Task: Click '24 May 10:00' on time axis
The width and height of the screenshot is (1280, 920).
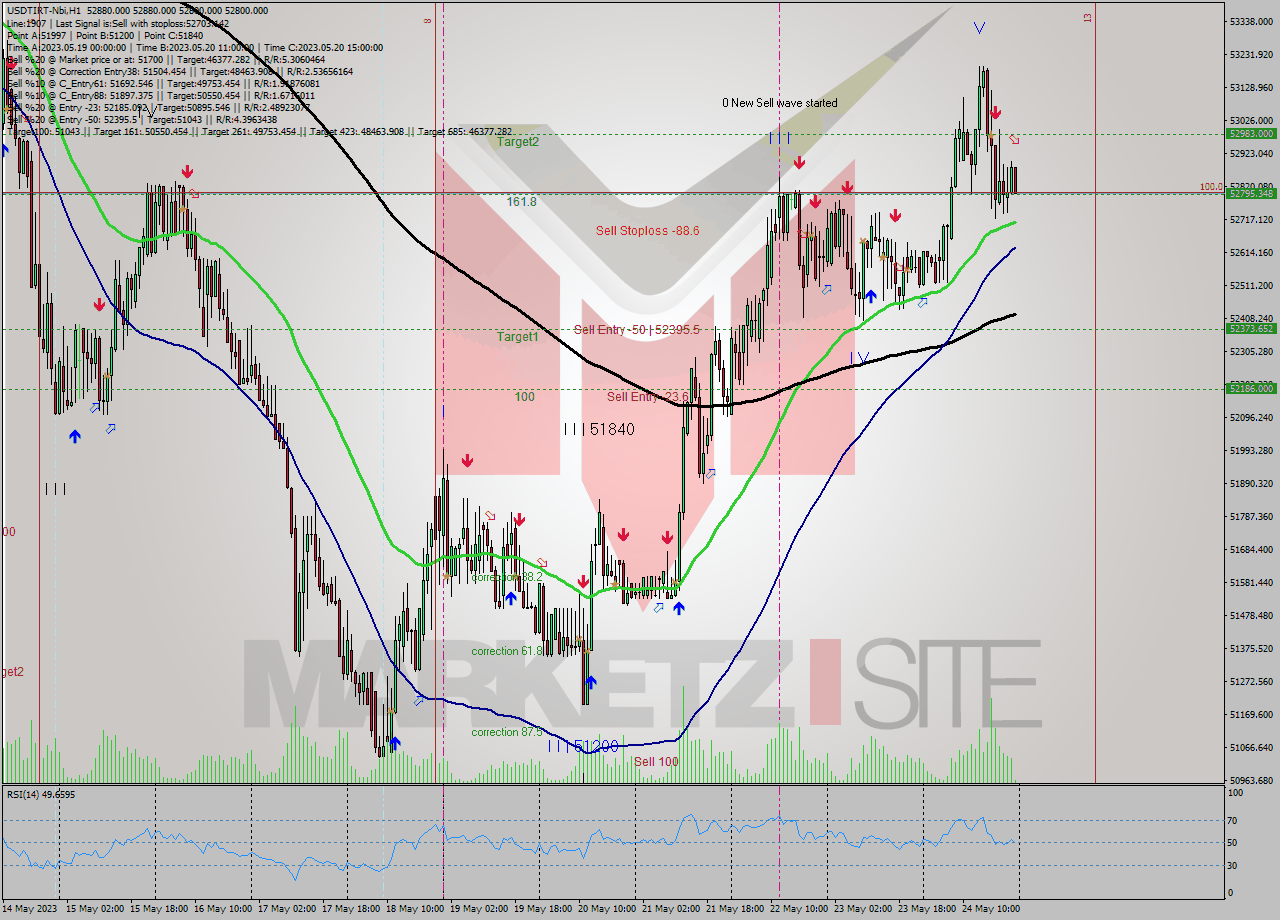Action: coord(989,908)
